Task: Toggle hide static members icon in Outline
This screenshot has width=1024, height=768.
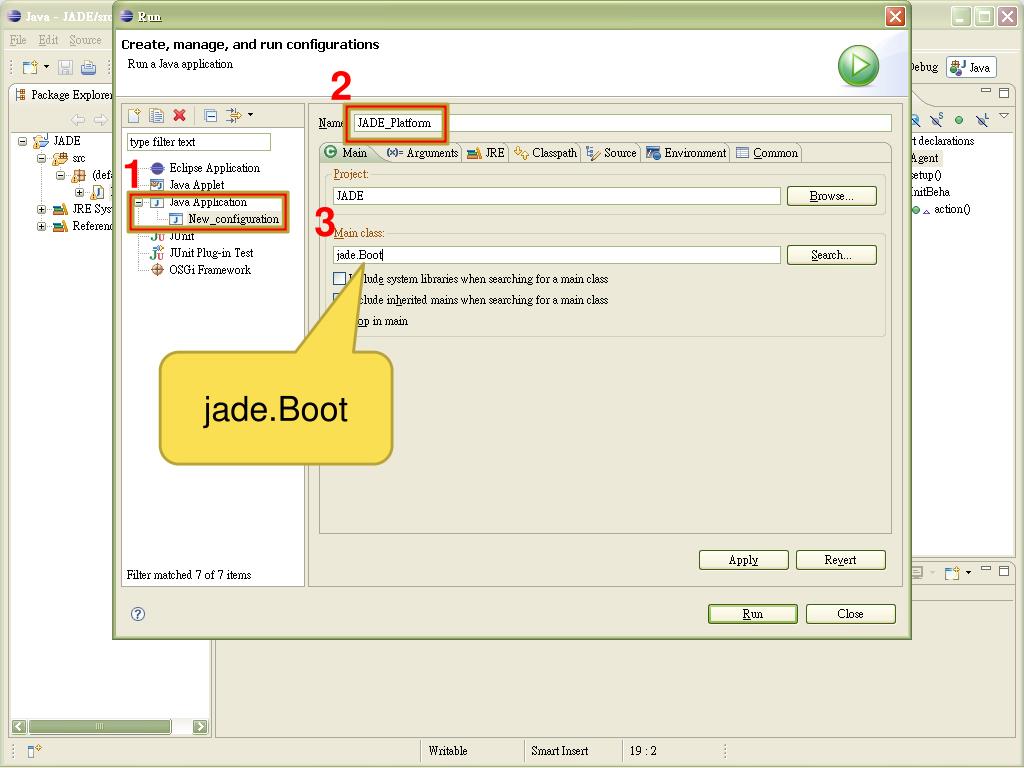Action: tap(936, 120)
